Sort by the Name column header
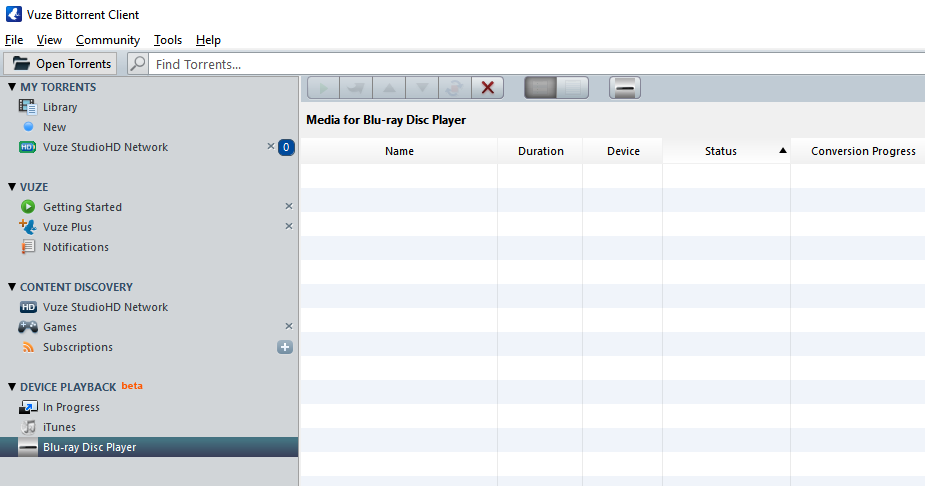This screenshot has width=925, height=486. click(399, 151)
